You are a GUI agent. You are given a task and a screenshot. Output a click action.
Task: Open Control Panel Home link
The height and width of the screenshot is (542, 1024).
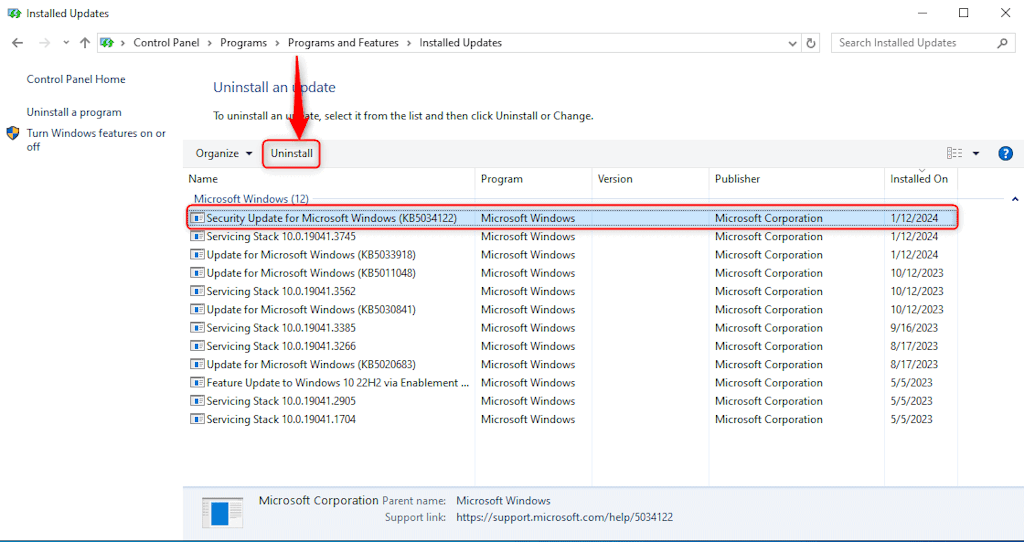pyautogui.click(x=76, y=79)
